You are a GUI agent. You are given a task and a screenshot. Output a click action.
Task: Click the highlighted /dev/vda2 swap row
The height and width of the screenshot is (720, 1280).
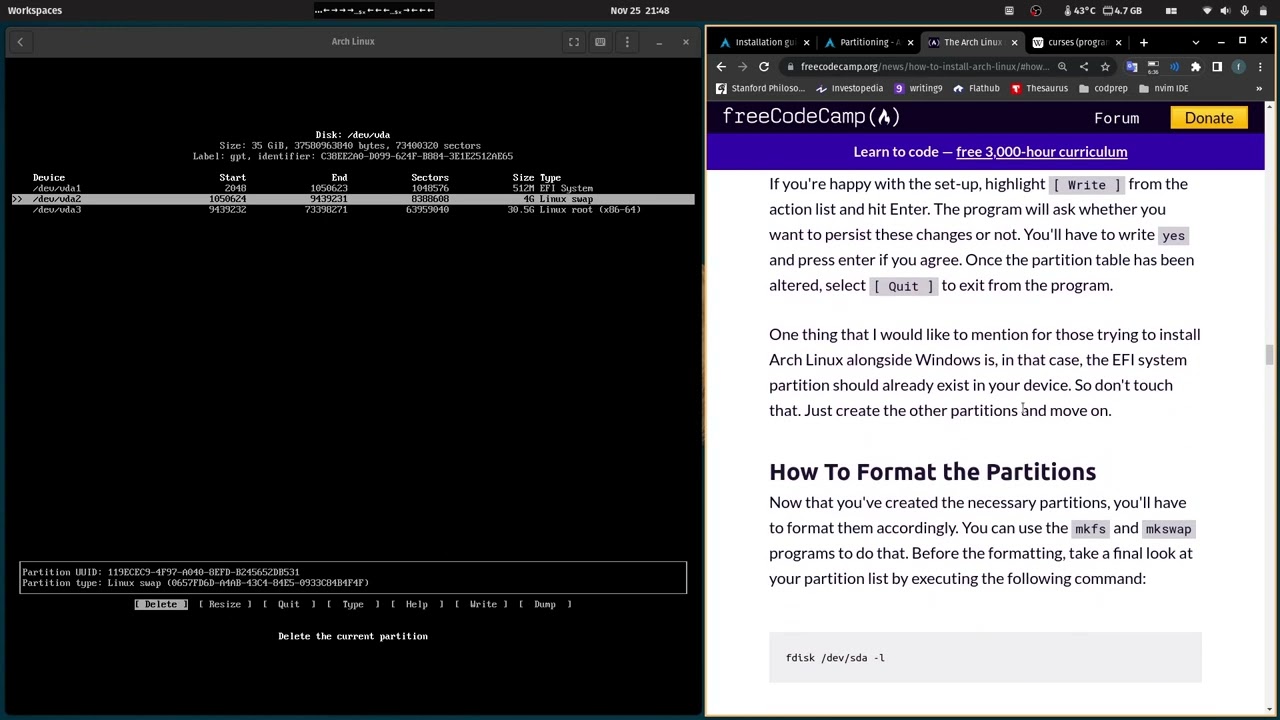point(353,199)
